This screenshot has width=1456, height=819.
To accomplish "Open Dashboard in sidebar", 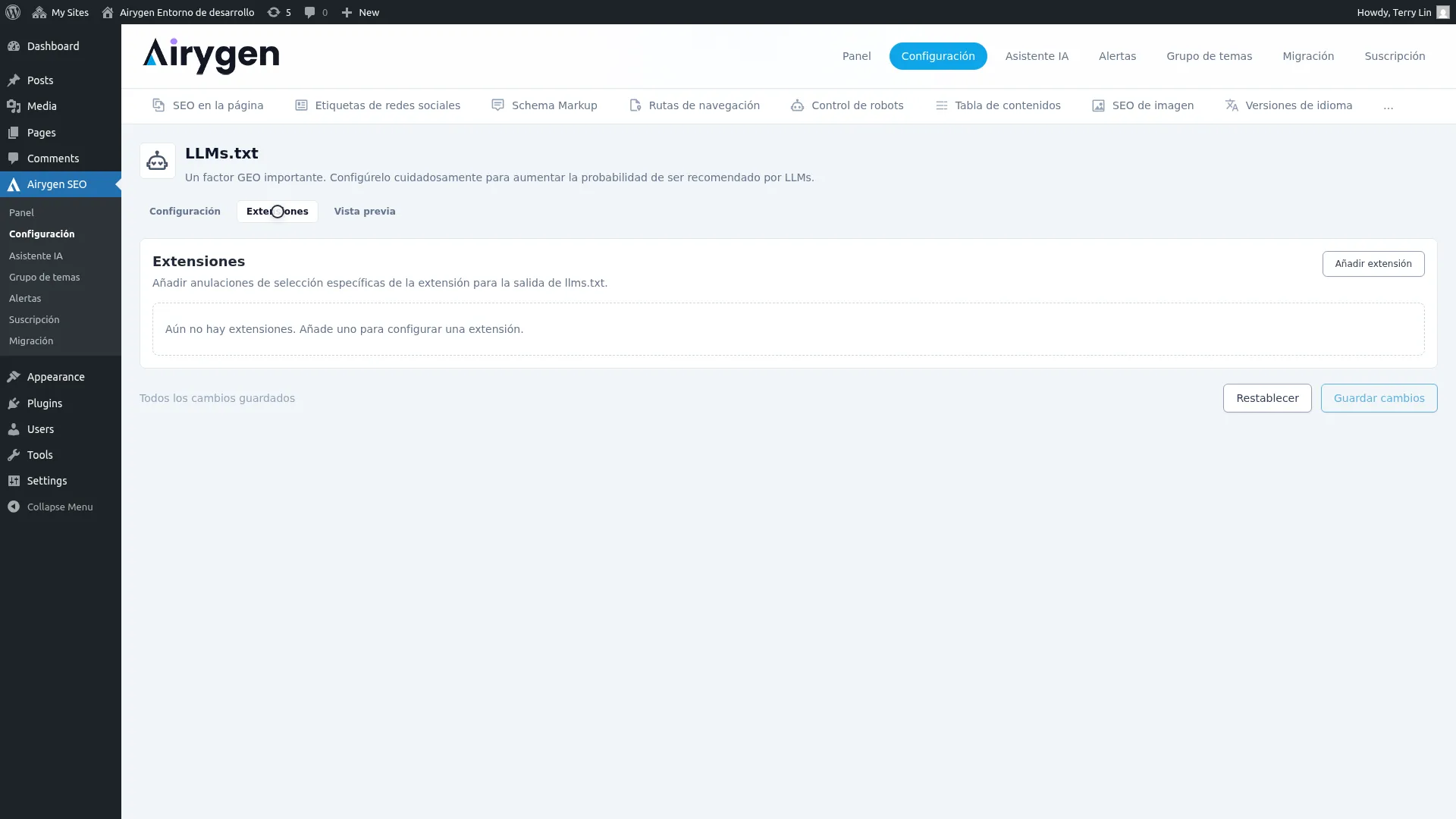I will [61, 46].
